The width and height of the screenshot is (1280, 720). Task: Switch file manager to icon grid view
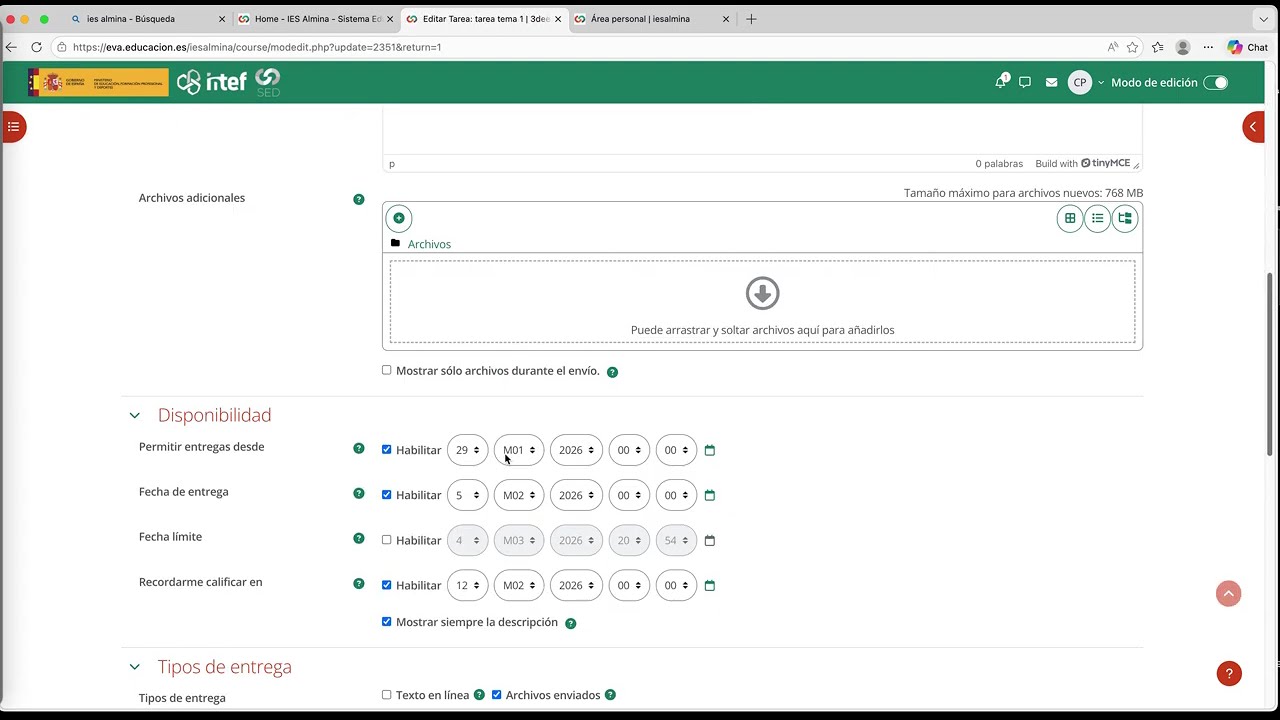click(x=1070, y=218)
